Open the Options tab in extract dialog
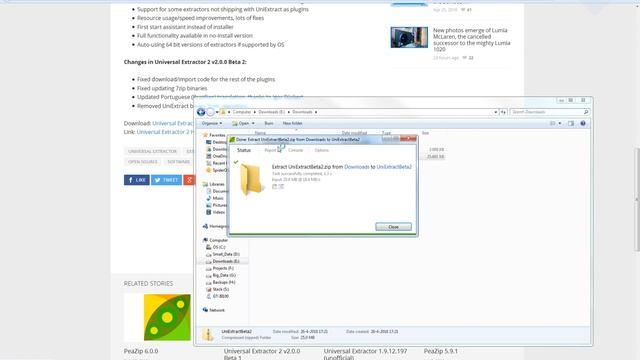This screenshot has width=640, height=360. point(322,150)
